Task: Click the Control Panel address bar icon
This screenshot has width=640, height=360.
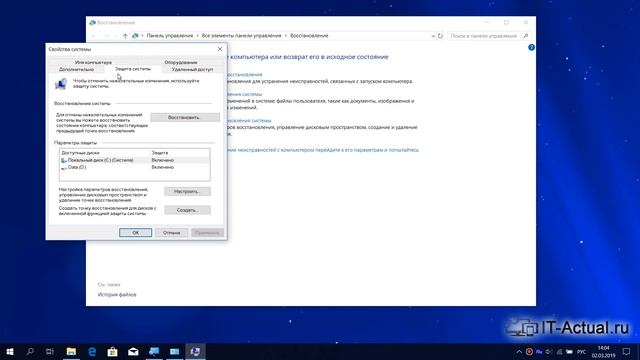Action: click(x=135, y=36)
